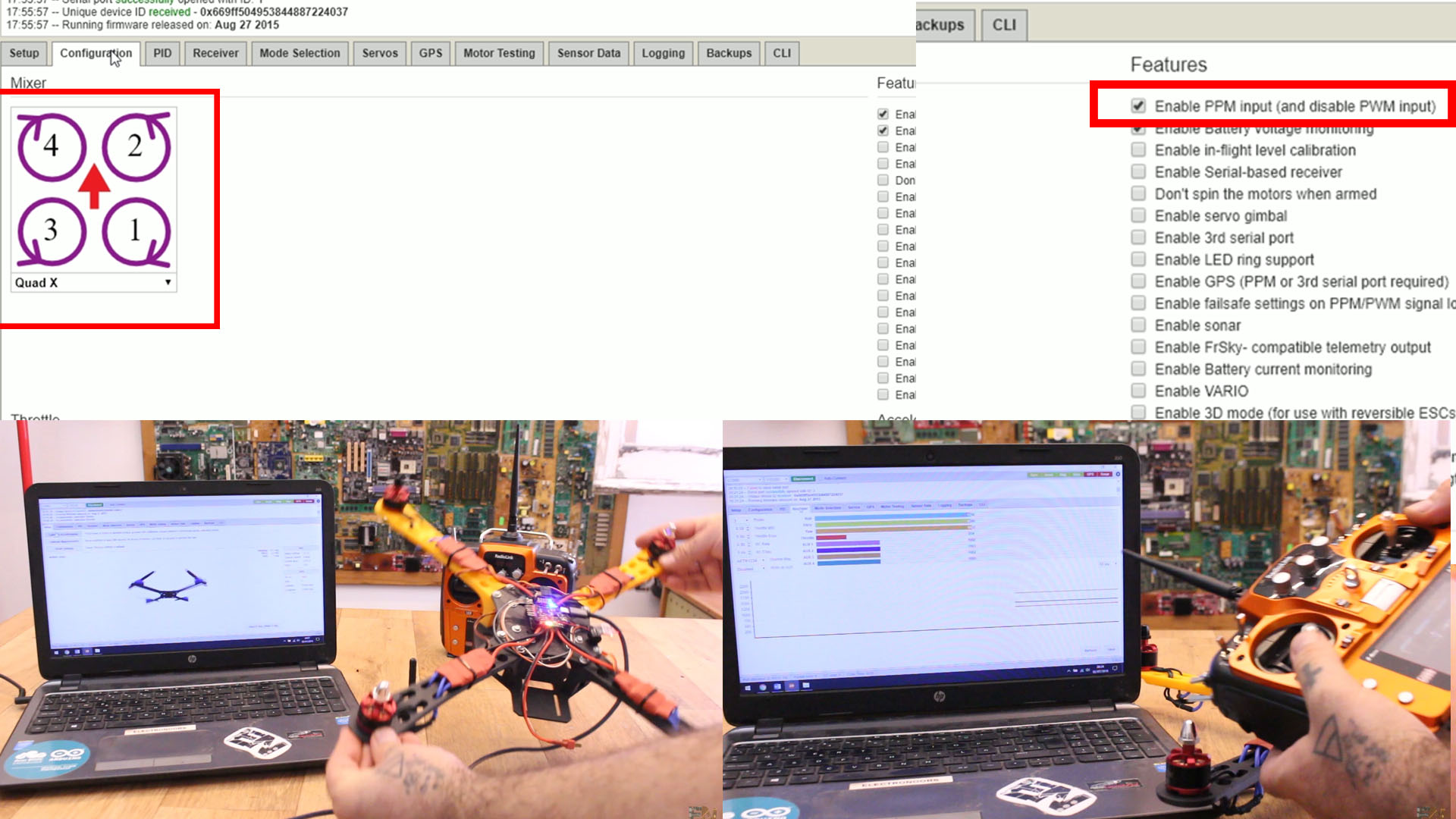The width and height of the screenshot is (1456, 819).
Task: Click CLI tab in zoomed Features panel
Action: [x=1004, y=25]
